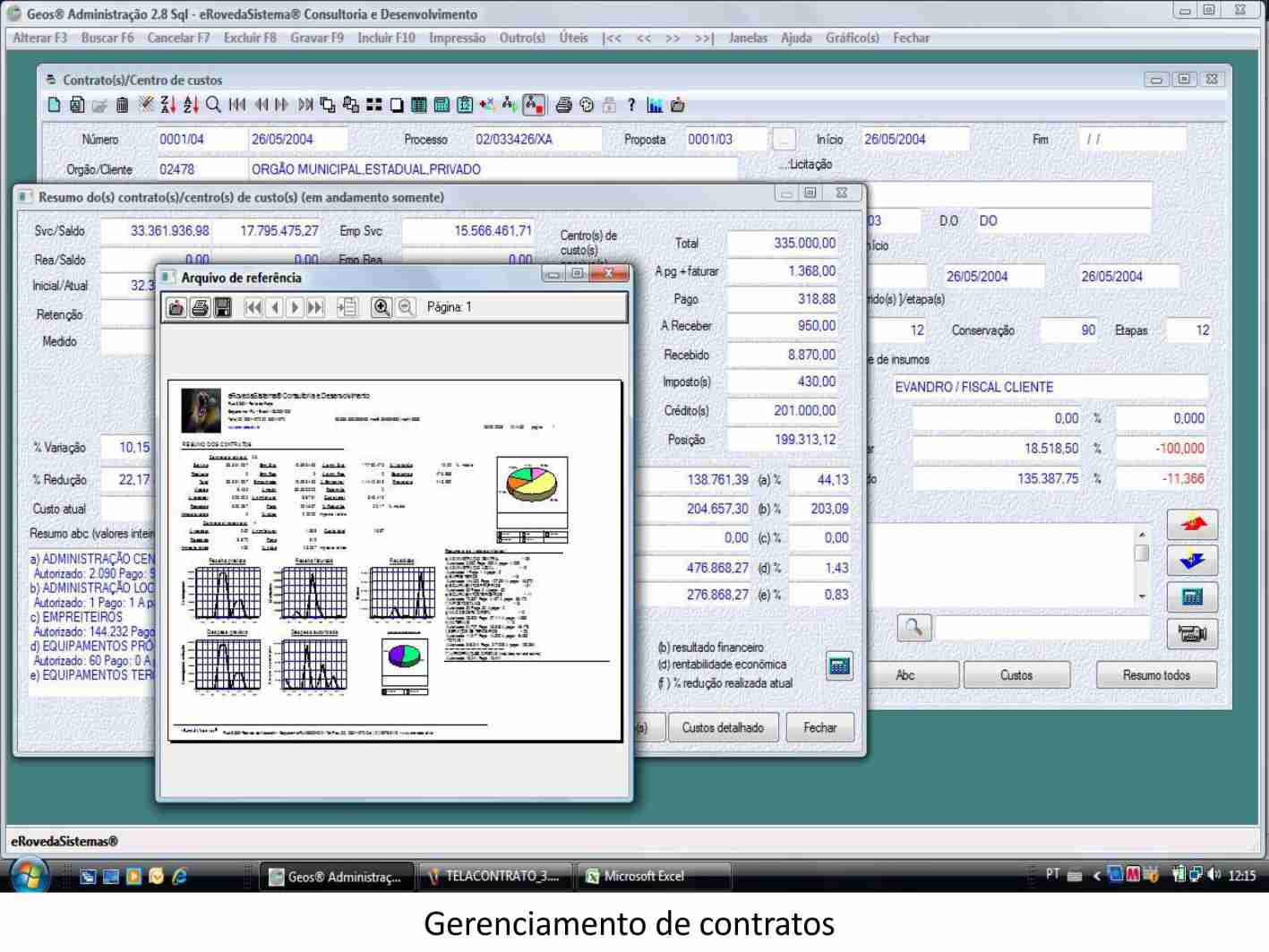The width and height of the screenshot is (1269, 952).
Task: Click the Posição value 199.313,12
Action: pos(783,440)
